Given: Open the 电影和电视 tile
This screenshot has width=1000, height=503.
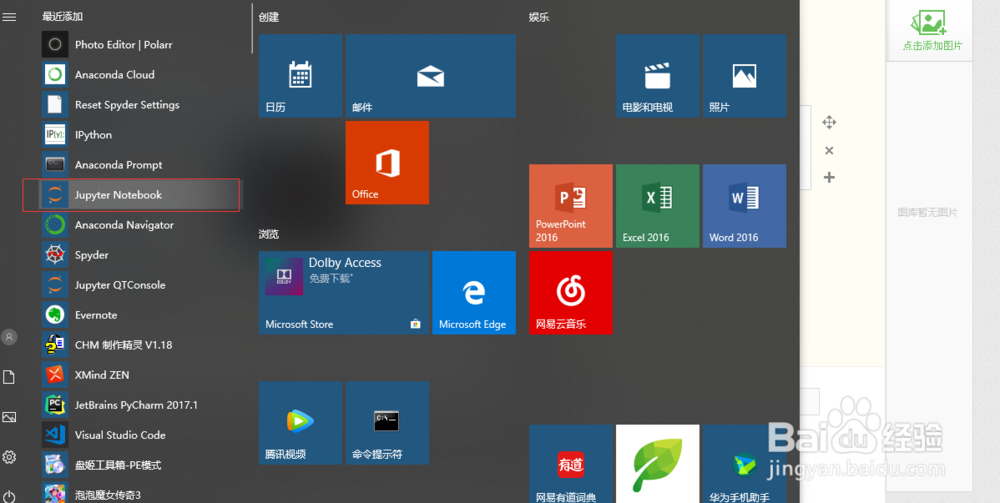Looking at the screenshot, I should pyautogui.click(x=658, y=76).
